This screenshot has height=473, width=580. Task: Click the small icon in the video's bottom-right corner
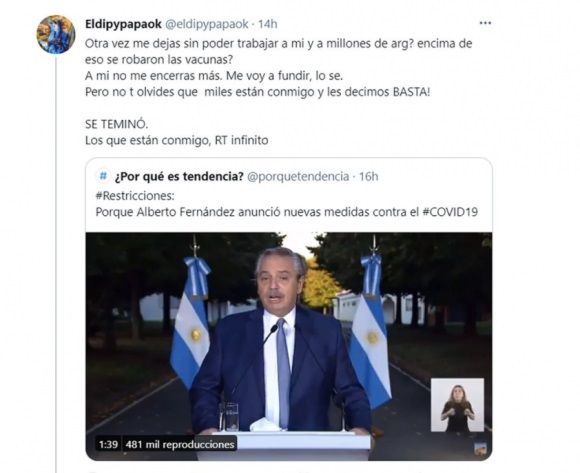click(480, 448)
